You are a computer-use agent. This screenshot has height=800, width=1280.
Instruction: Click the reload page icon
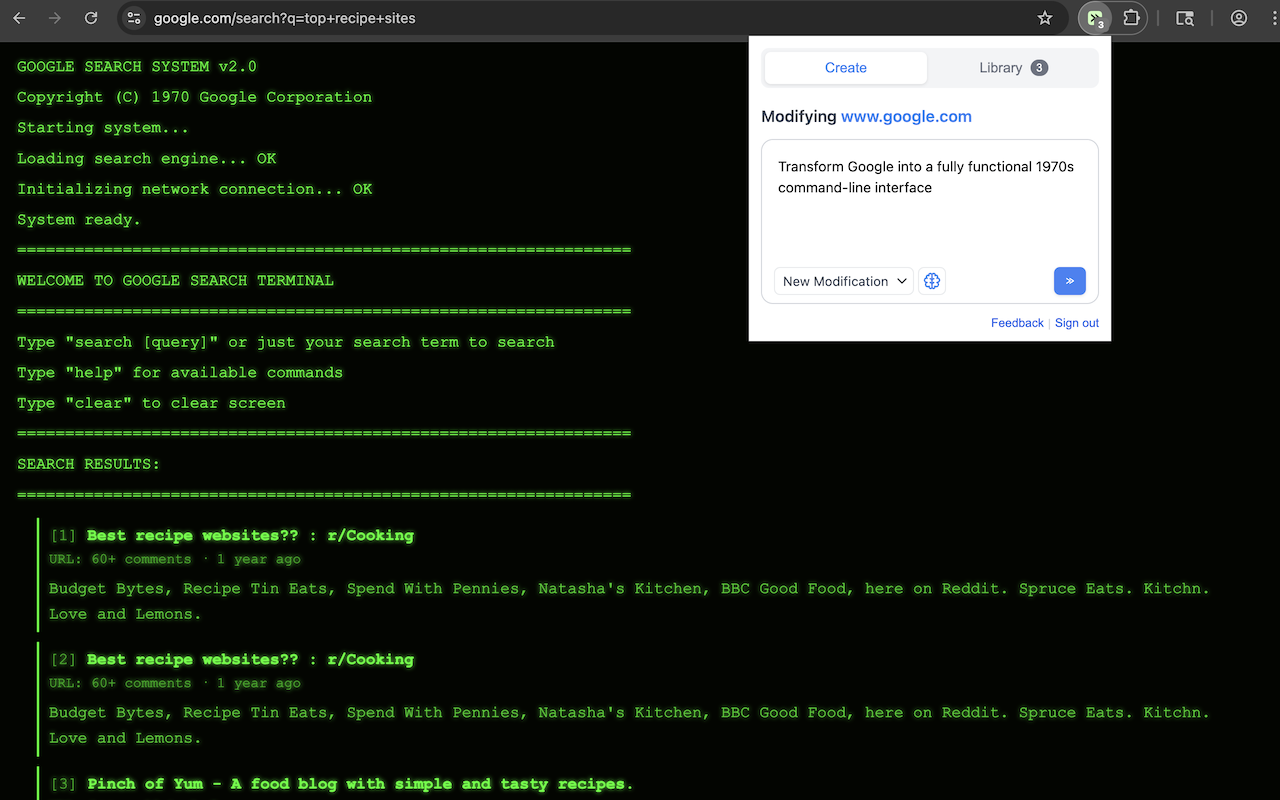pos(91,17)
